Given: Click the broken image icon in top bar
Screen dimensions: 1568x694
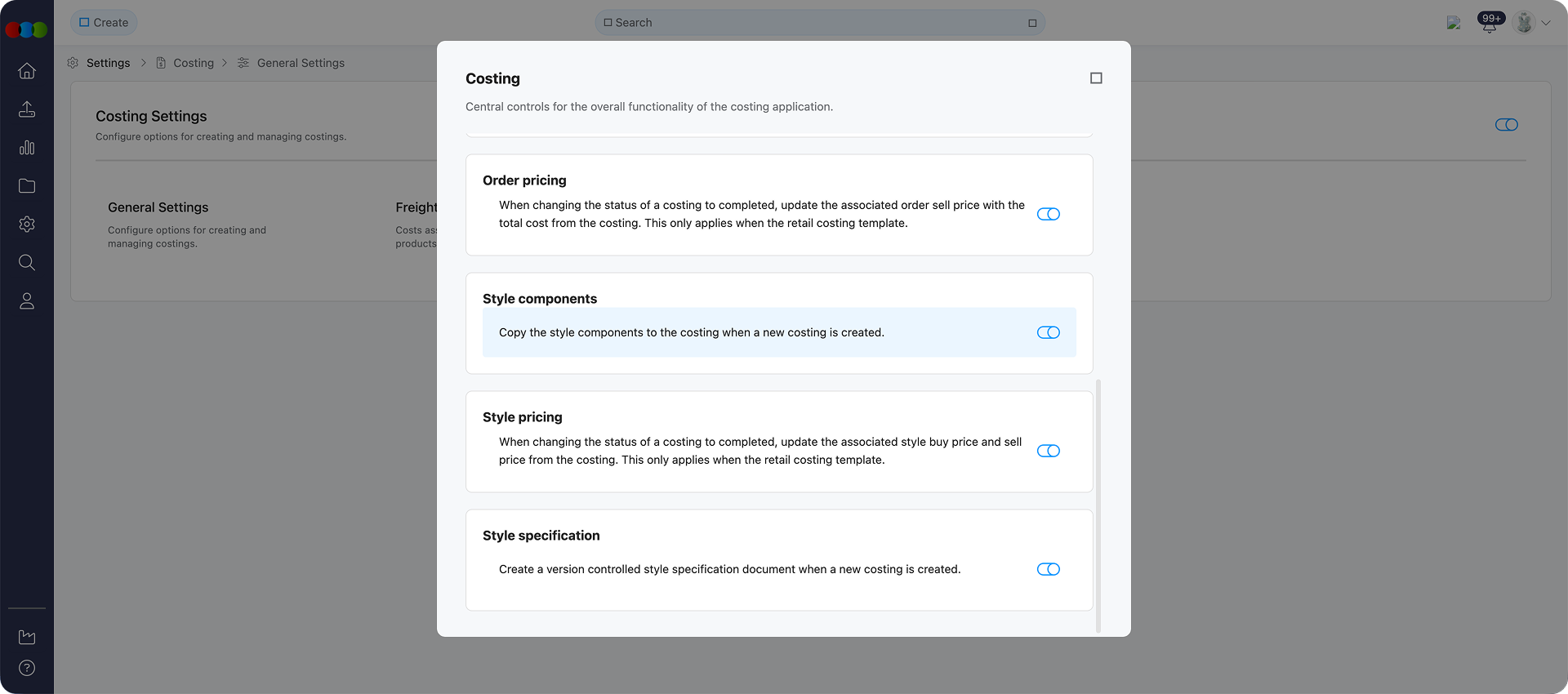Looking at the screenshot, I should tap(1454, 23).
